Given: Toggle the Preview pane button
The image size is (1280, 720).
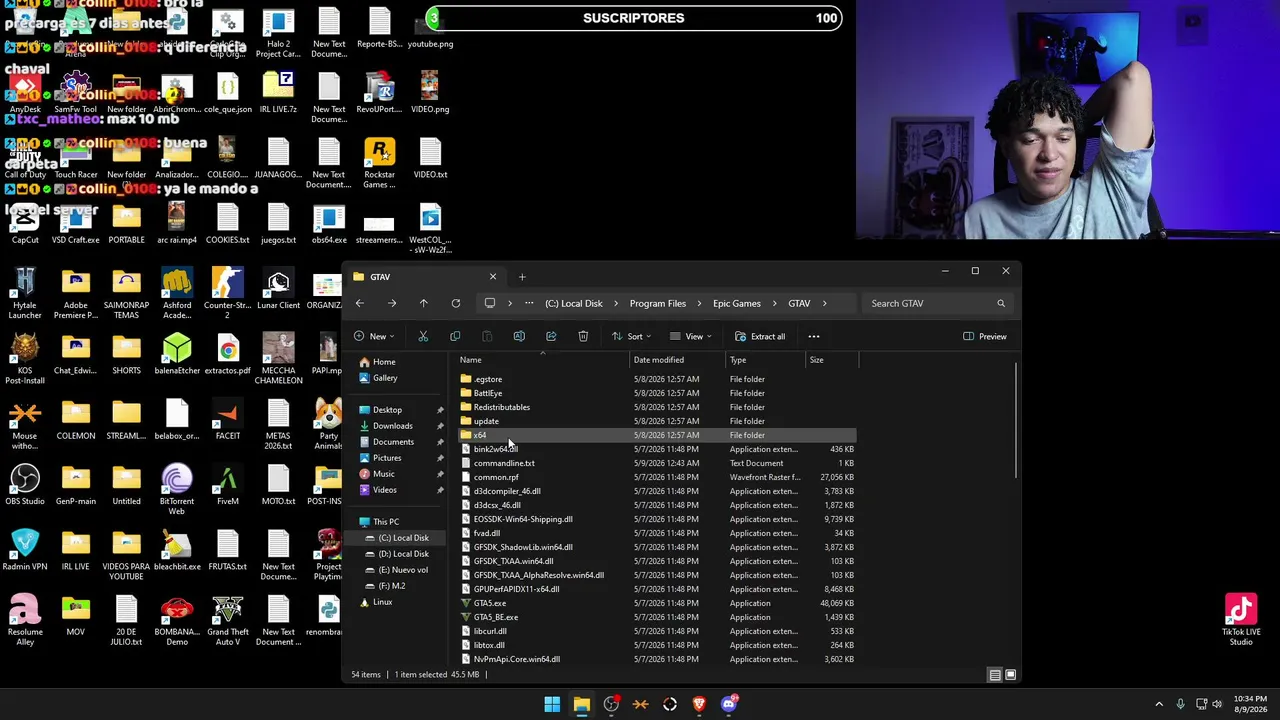Looking at the screenshot, I should pyautogui.click(x=985, y=336).
